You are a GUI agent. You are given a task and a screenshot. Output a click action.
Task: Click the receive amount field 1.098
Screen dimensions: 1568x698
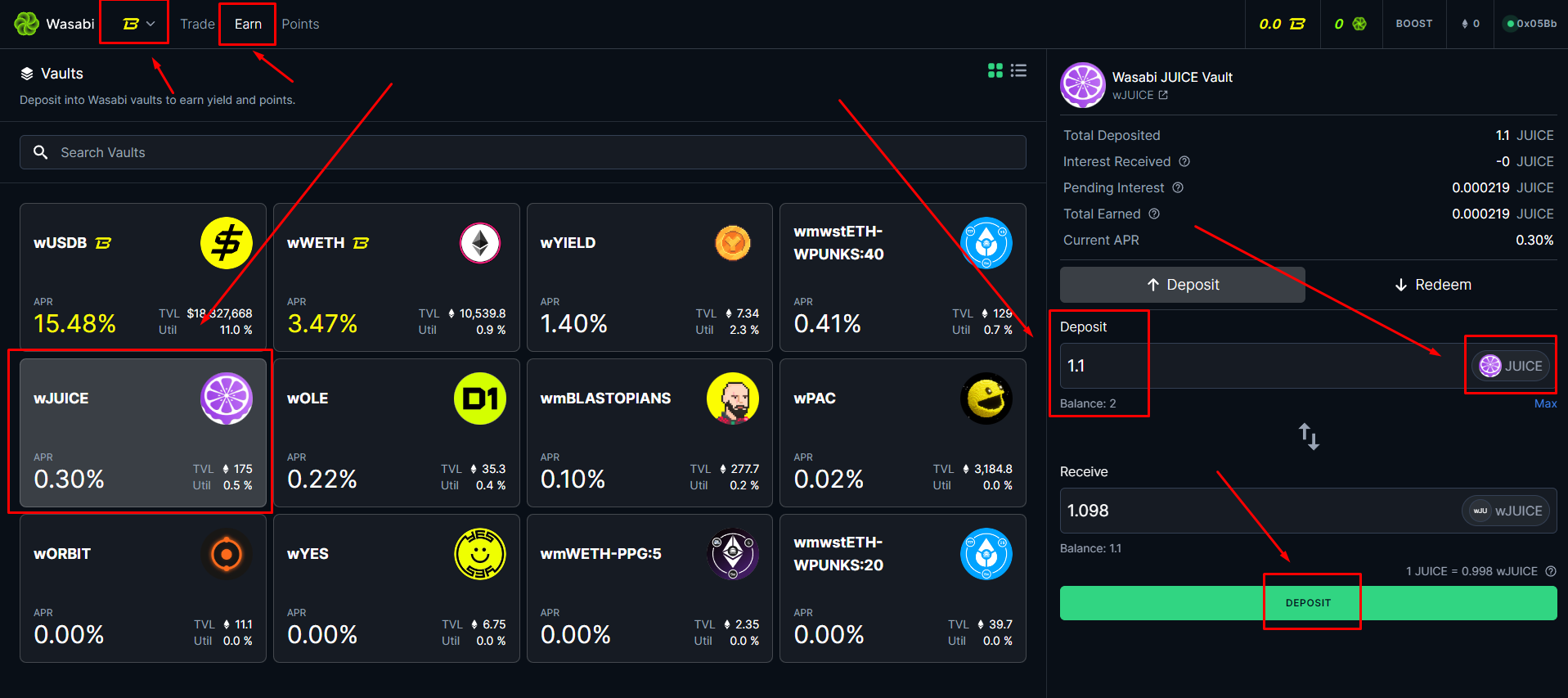1260,511
